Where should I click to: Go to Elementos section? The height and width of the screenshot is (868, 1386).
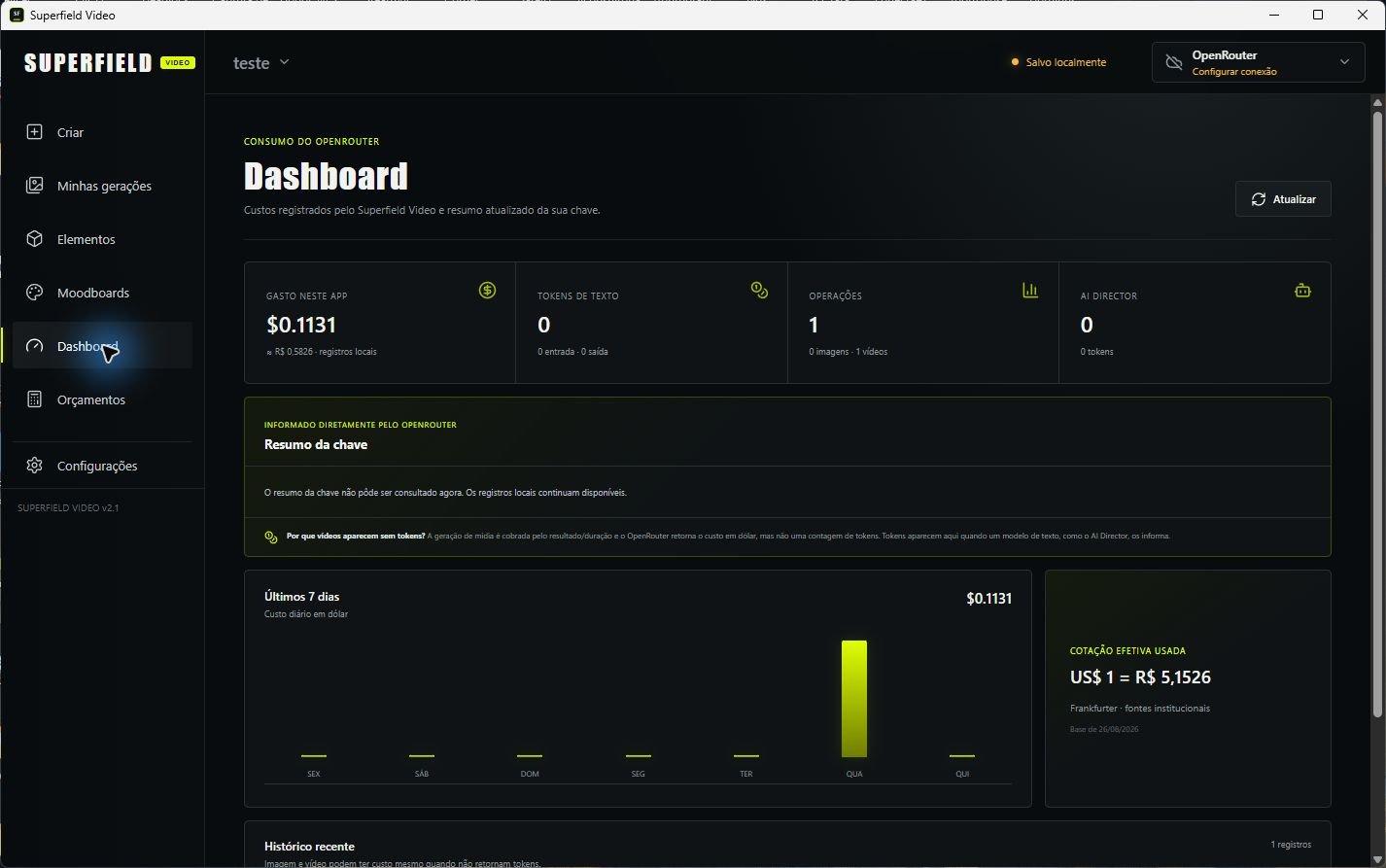(x=102, y=238)
